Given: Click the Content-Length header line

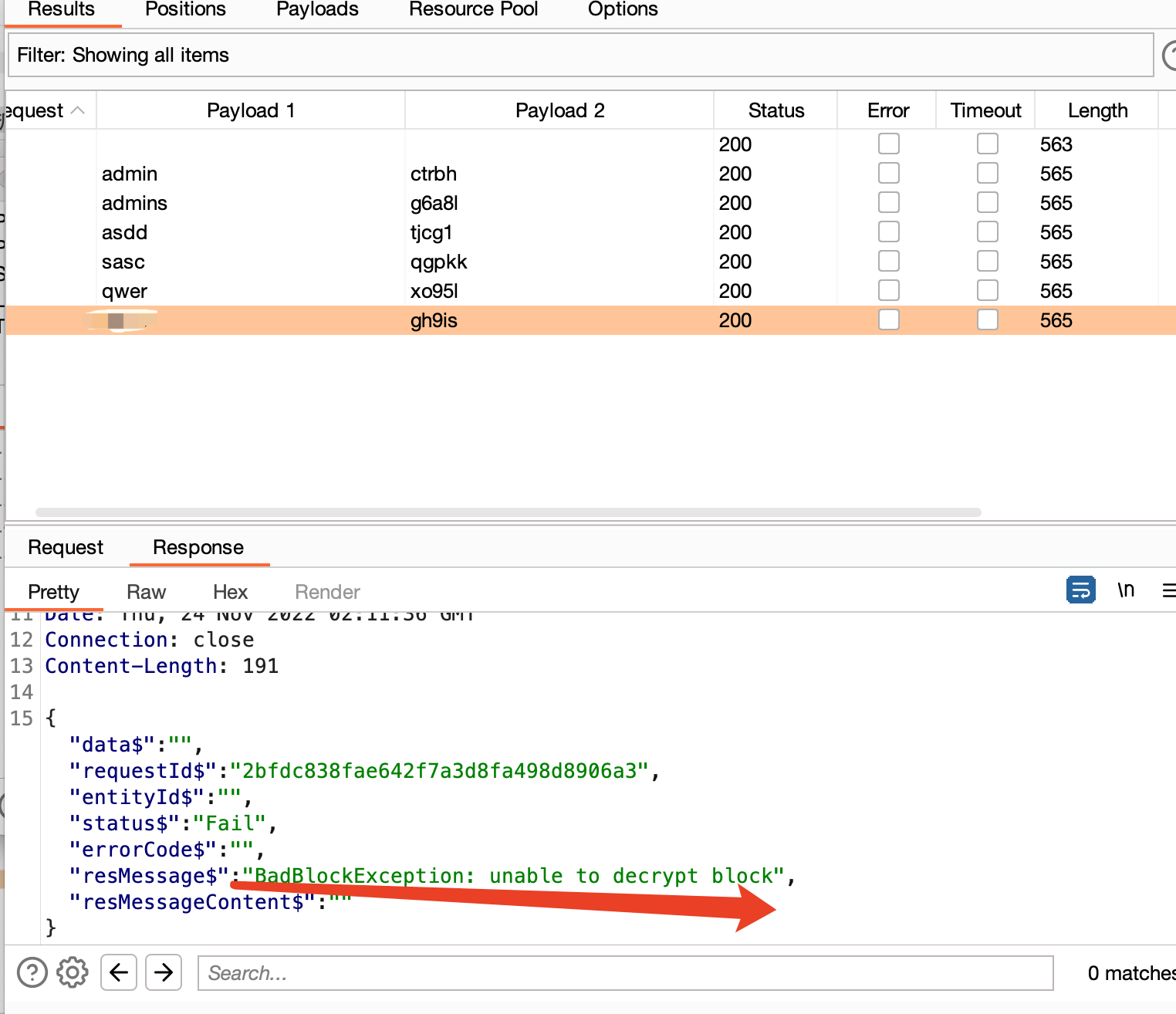Looking at the screenshot, I should pos(162,666).
